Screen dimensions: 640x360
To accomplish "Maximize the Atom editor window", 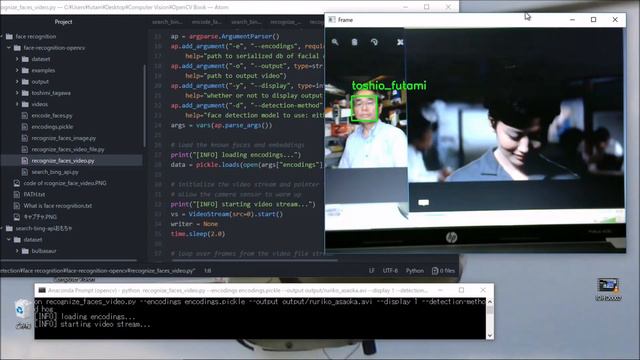I will click(x=427, y=7).
